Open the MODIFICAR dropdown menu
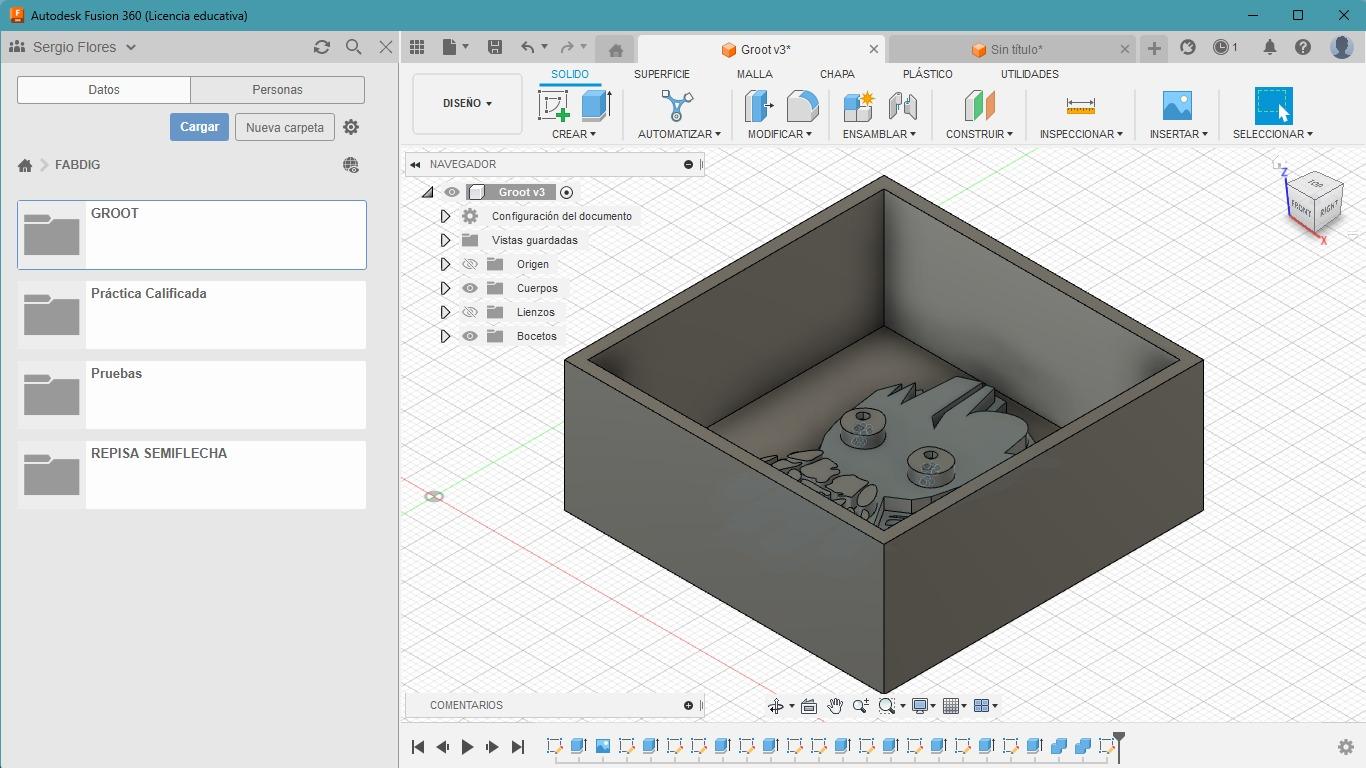 (x=780, y=134)
